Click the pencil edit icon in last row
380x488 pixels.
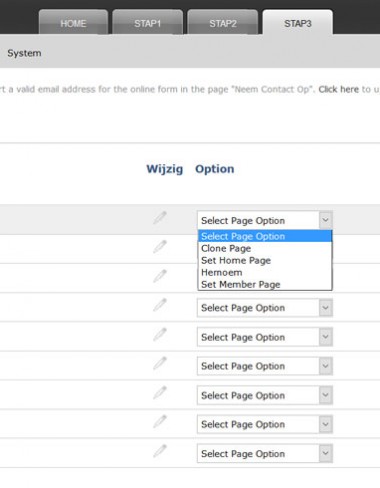[x=160, y=451]
